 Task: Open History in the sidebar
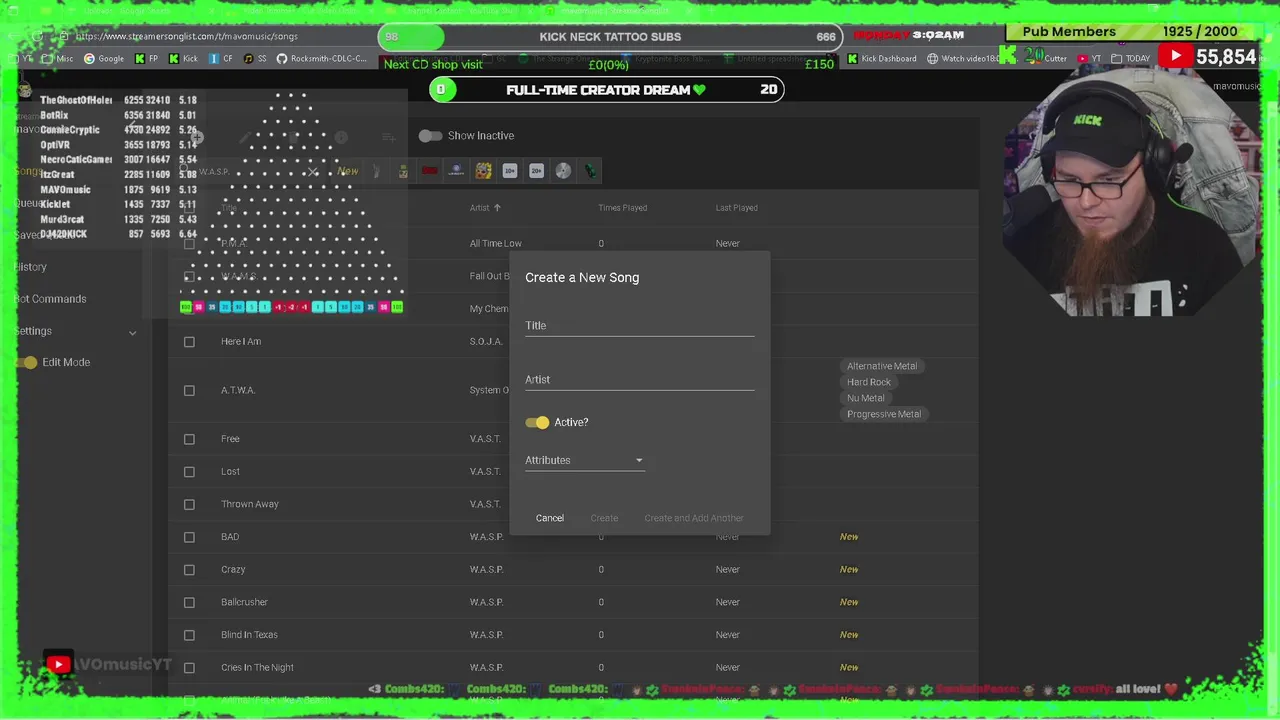[31, 267]
